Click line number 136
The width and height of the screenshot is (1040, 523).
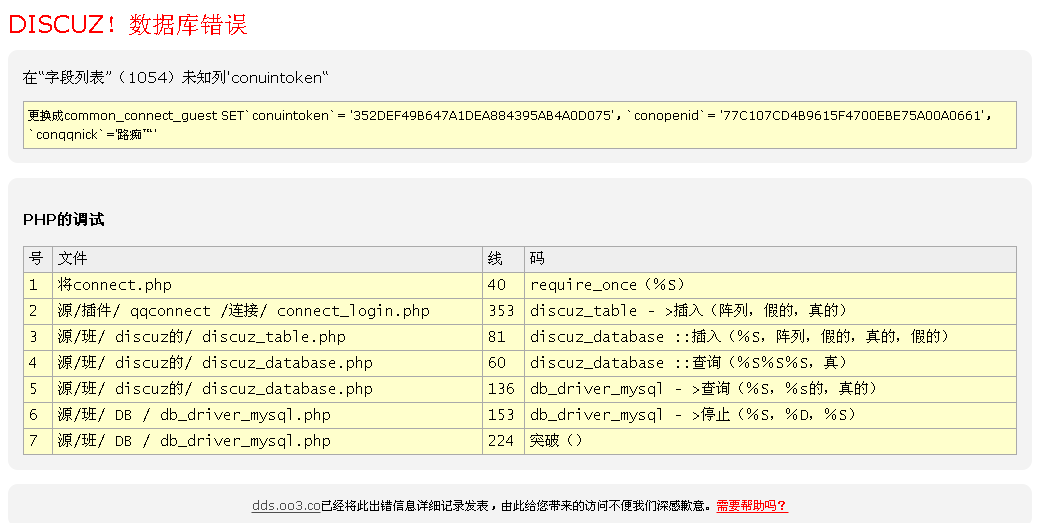[x=503, y=389]
